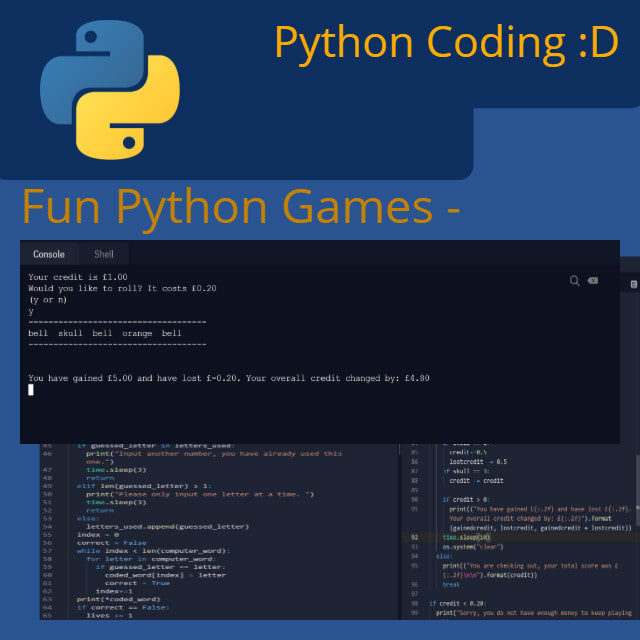Click 'if credit > 0:' on line 90

click(x=465, y=500)
